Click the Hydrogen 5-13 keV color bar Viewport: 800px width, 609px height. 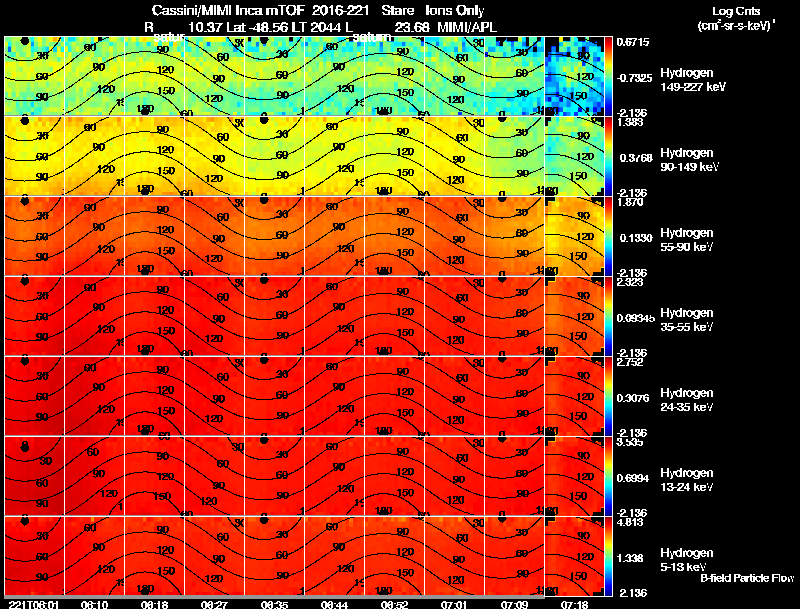point(608,557)
